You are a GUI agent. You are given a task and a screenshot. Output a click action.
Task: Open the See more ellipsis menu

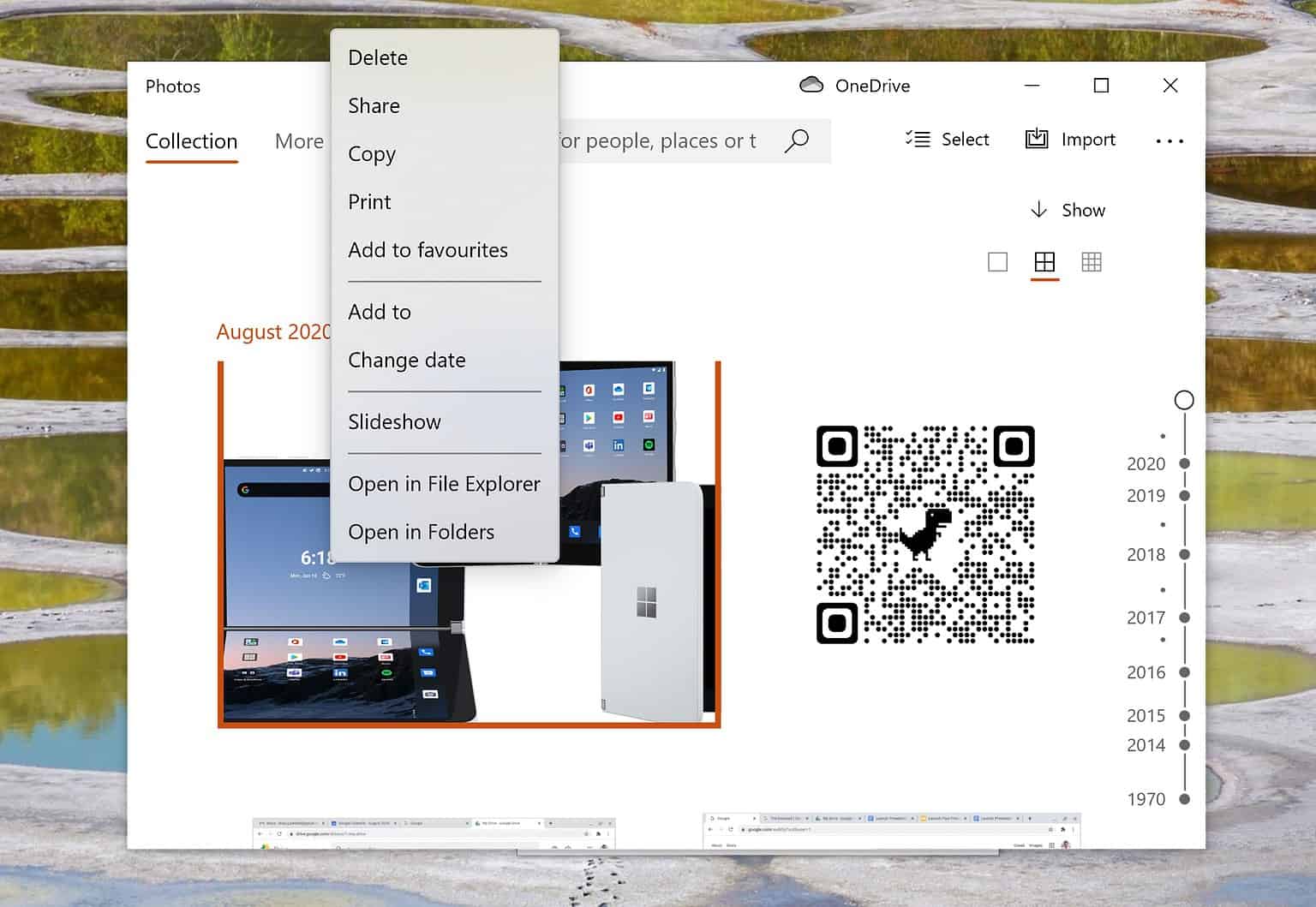(1169, 140)
